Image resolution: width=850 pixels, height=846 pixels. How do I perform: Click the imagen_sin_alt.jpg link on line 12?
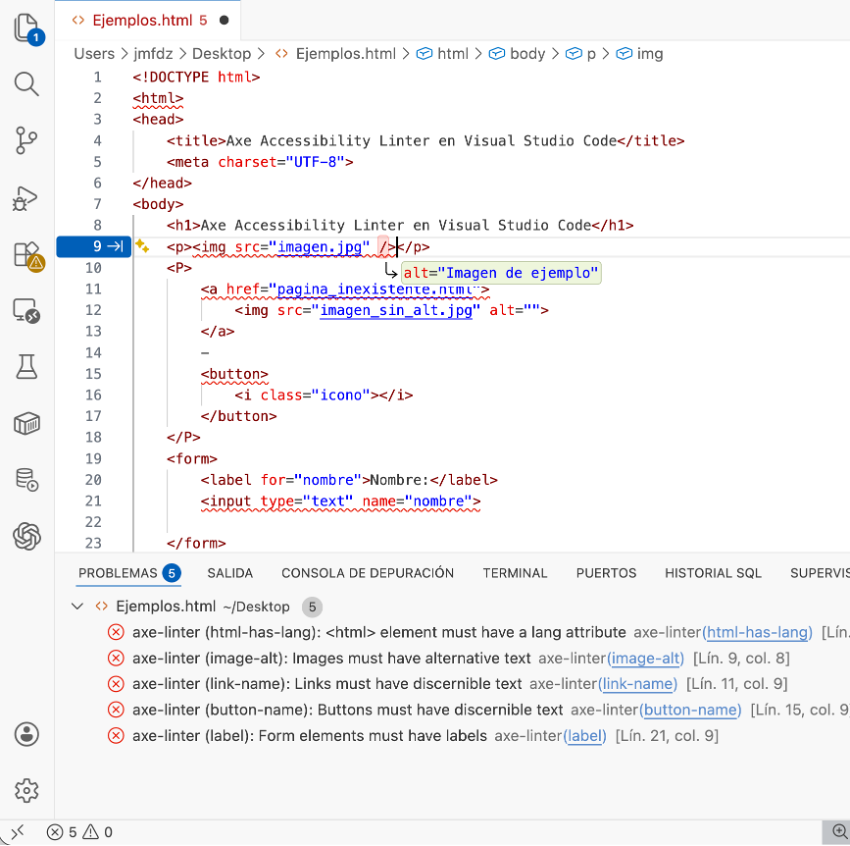396,311
